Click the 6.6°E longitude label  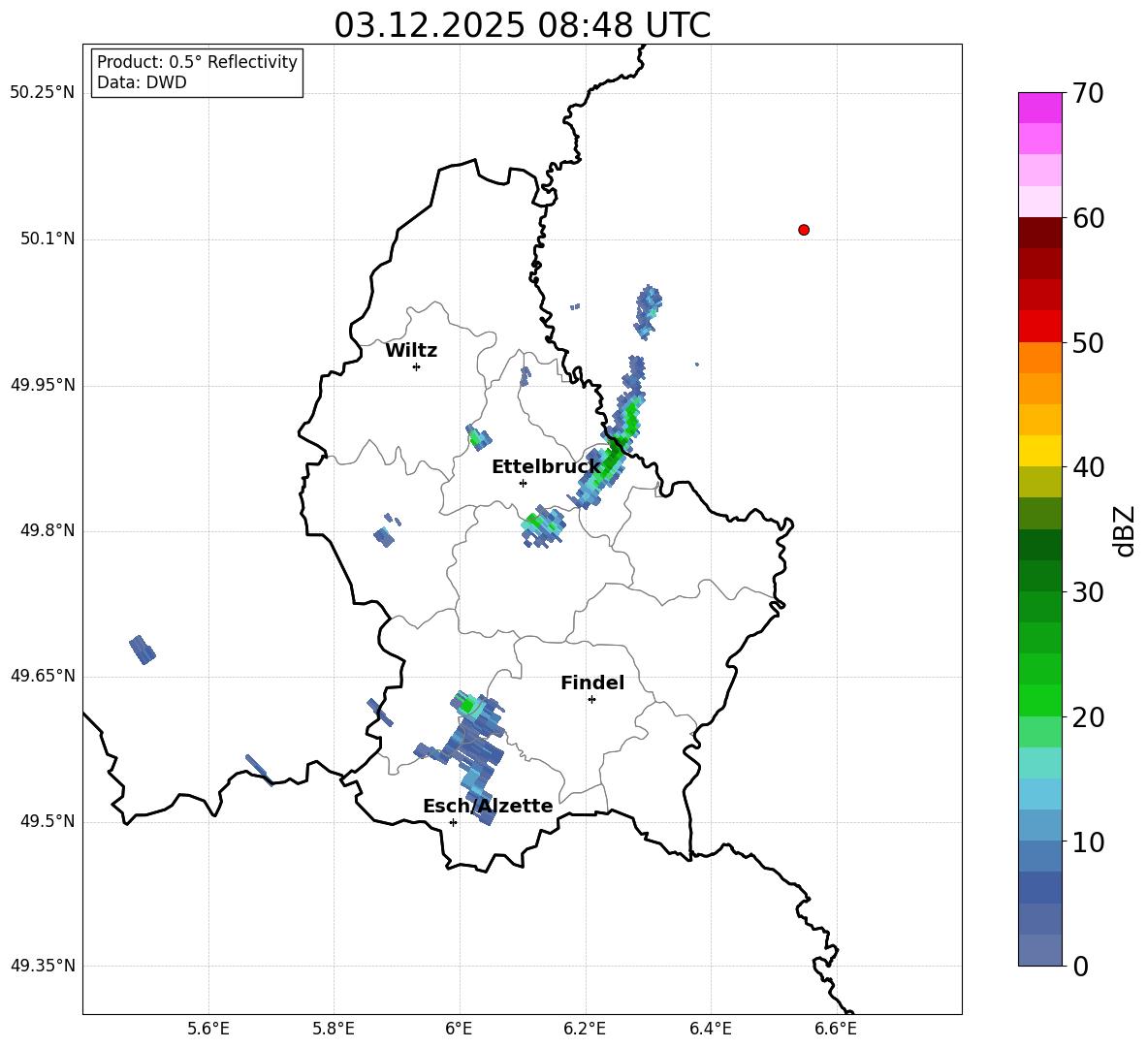point(836,1029)
